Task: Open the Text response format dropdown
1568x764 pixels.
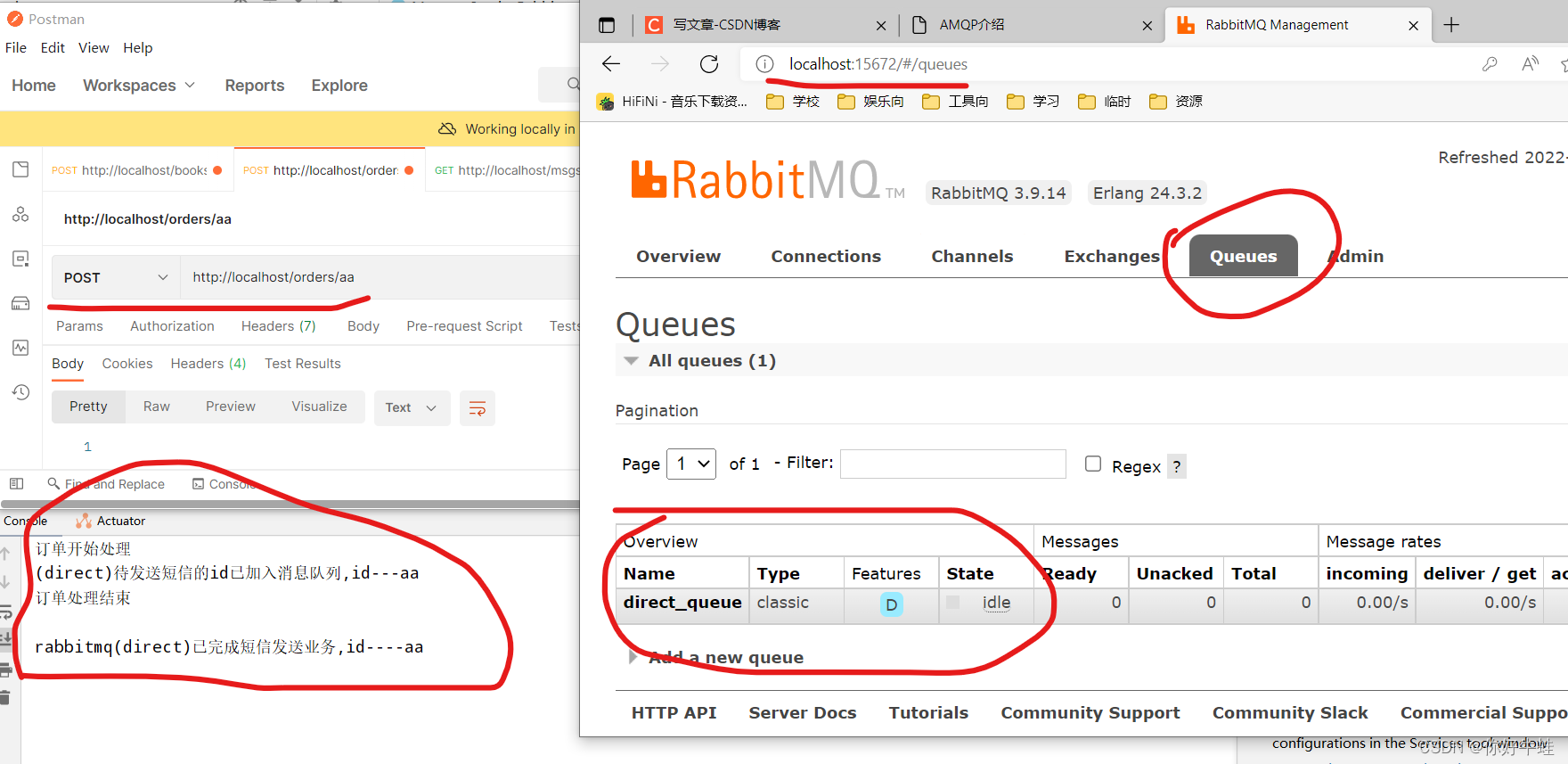Action: pyautogui.click(x=412, y=408)
